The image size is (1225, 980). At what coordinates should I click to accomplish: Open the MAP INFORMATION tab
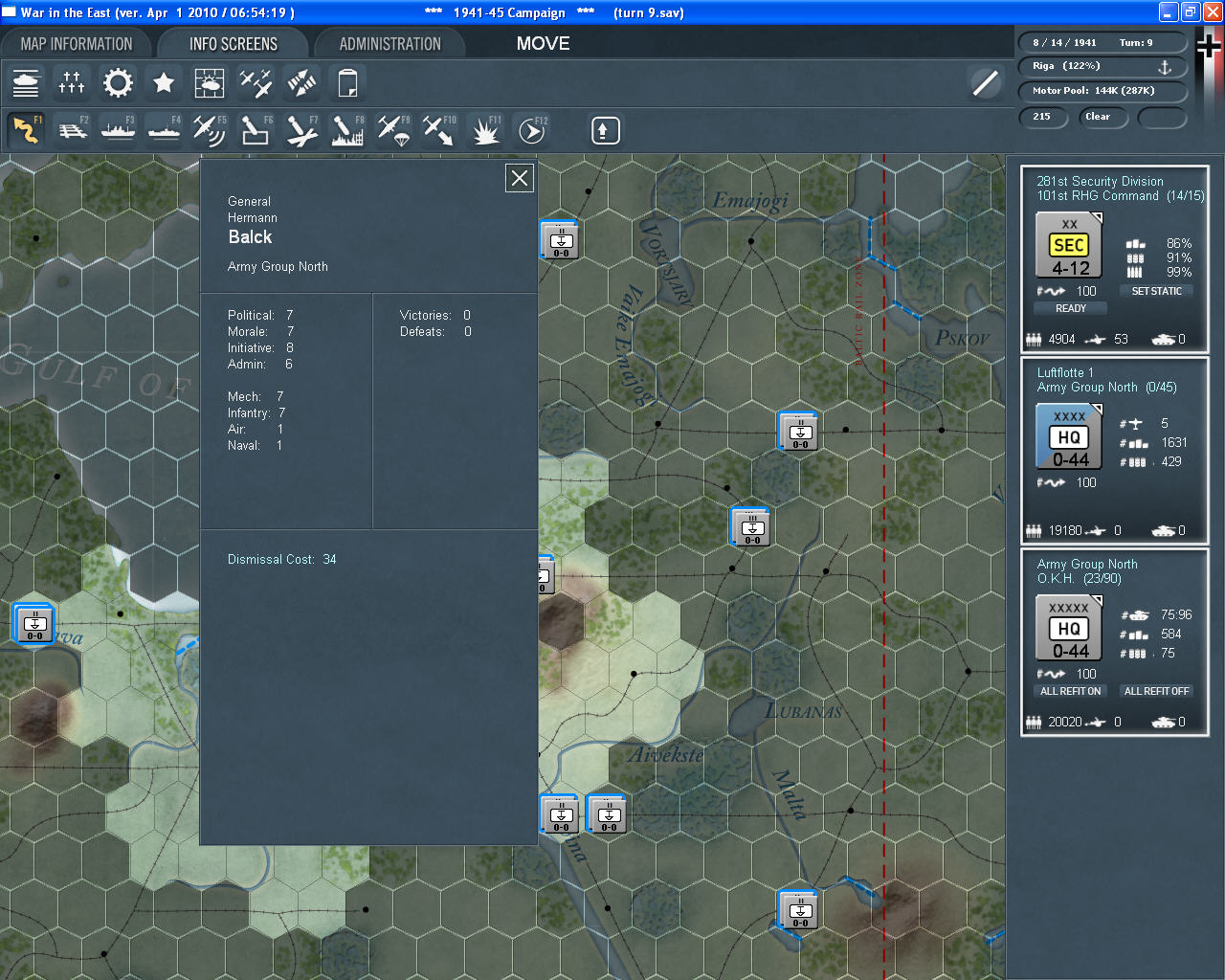[77, 44]
